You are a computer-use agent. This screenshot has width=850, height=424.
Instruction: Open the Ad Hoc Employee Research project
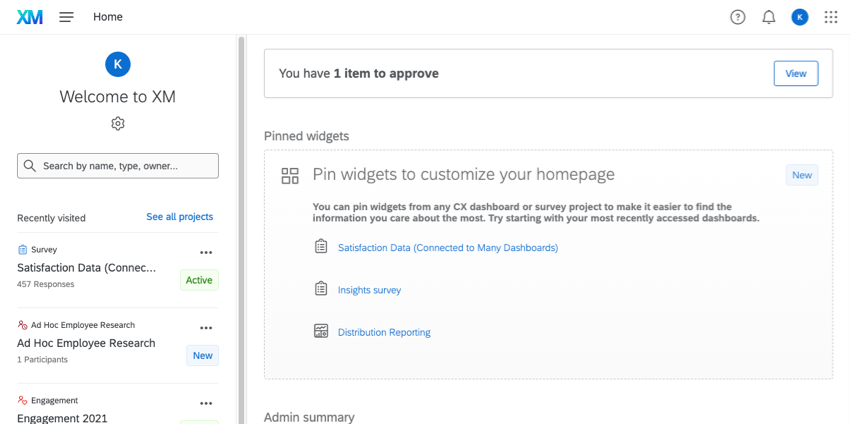coord(86,343)
